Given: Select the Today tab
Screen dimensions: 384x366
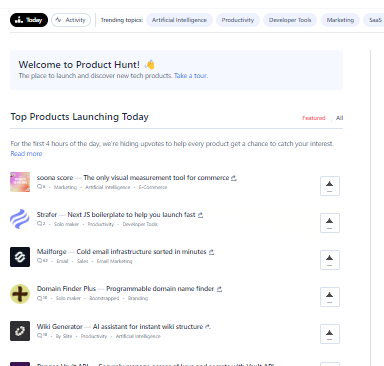Looking at the screenshot, I should point(29,20).
